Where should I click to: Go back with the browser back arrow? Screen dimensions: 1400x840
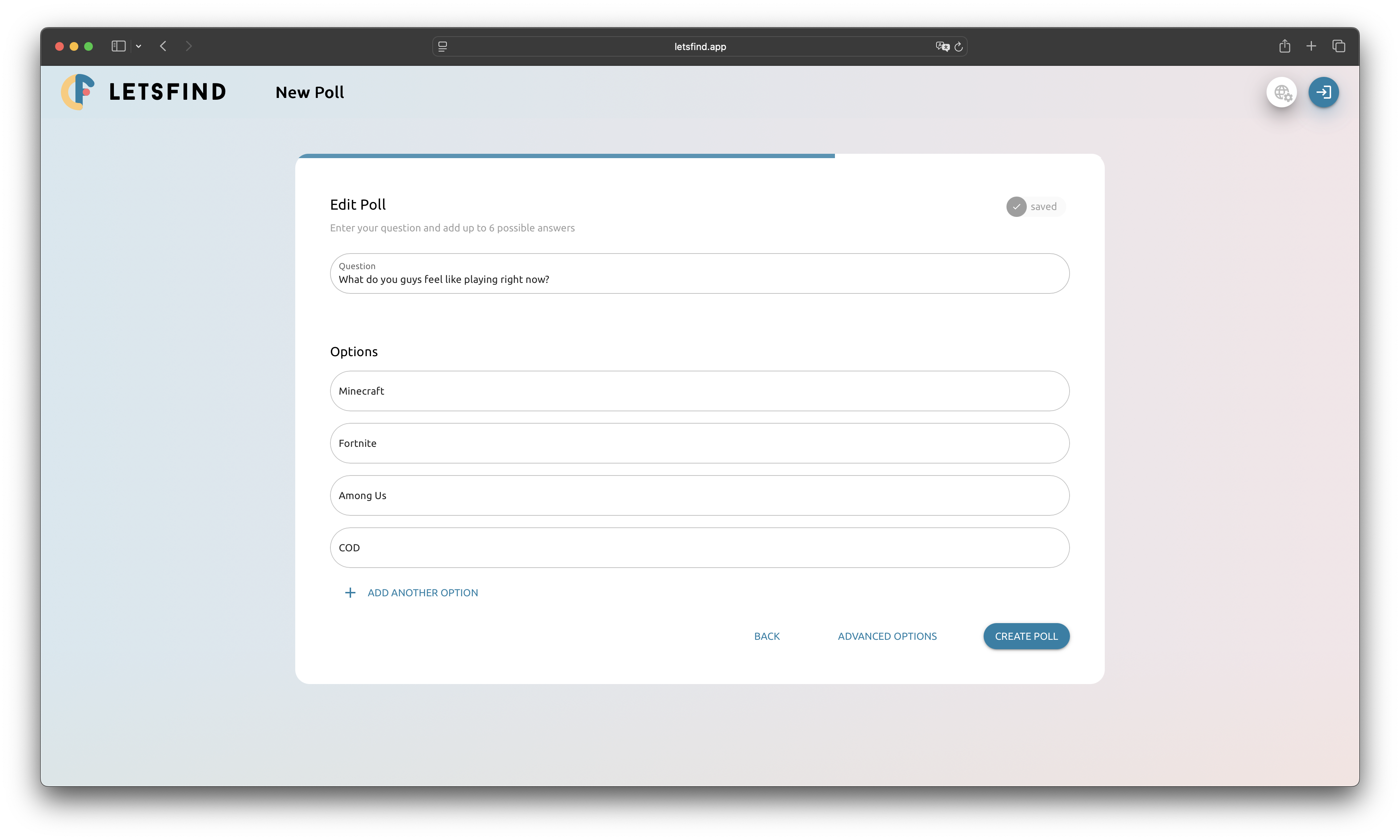(163, 46)
